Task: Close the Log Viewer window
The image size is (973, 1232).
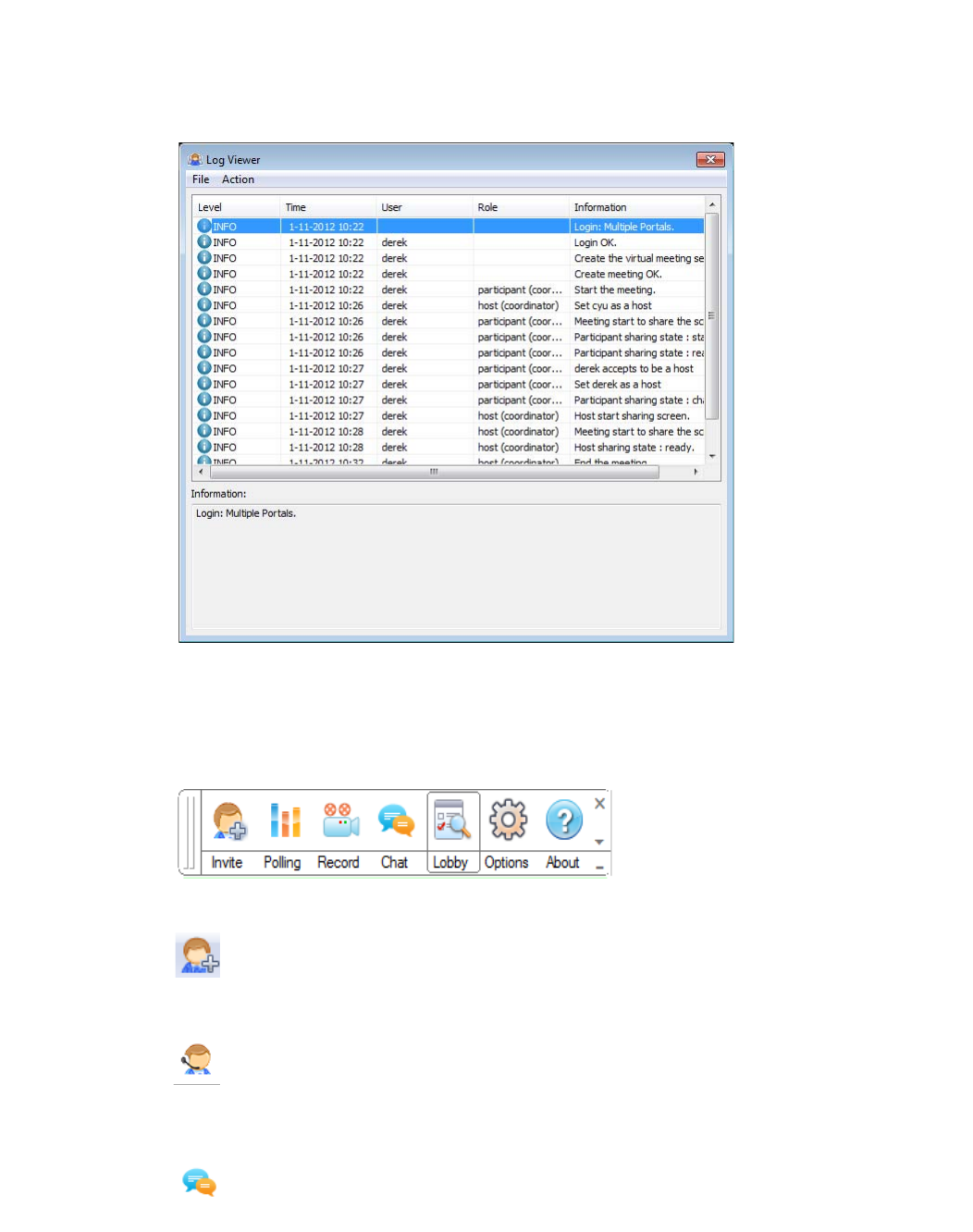Action: click(x=710, y=159)
